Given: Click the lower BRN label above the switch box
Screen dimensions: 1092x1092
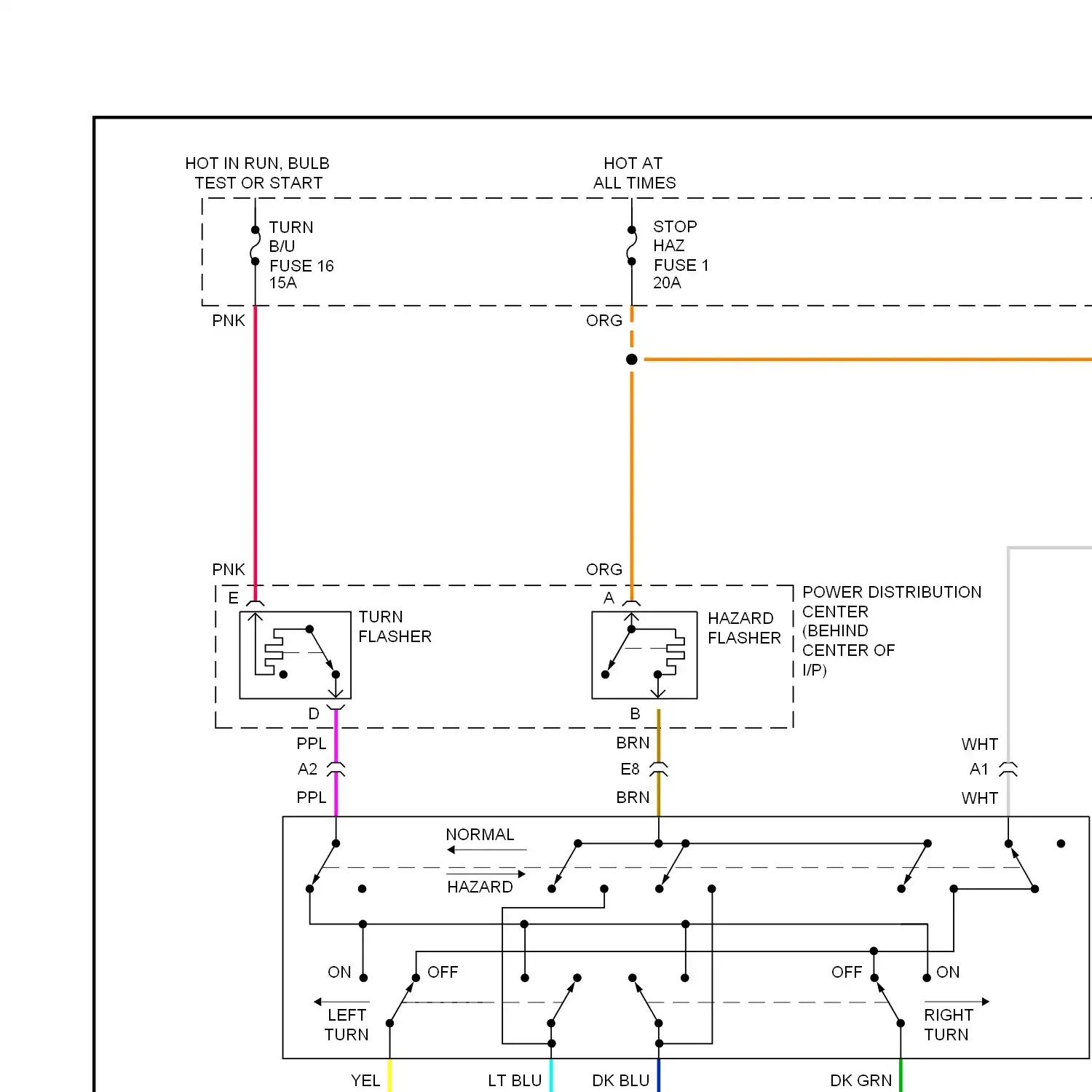Looking at the screenshot, I should pos(633,798).
